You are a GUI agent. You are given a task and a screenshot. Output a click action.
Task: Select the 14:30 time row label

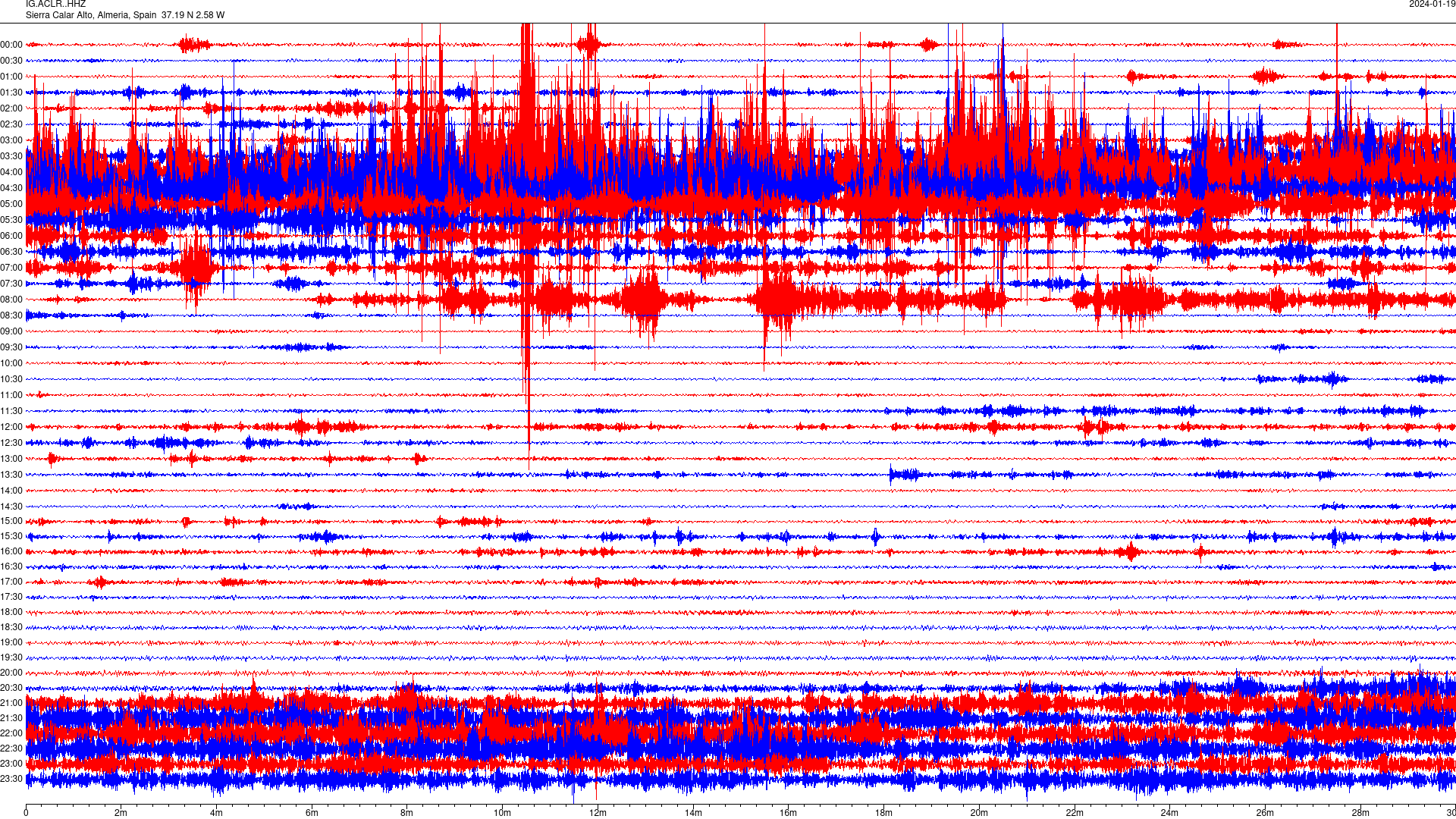pos(11,507)
